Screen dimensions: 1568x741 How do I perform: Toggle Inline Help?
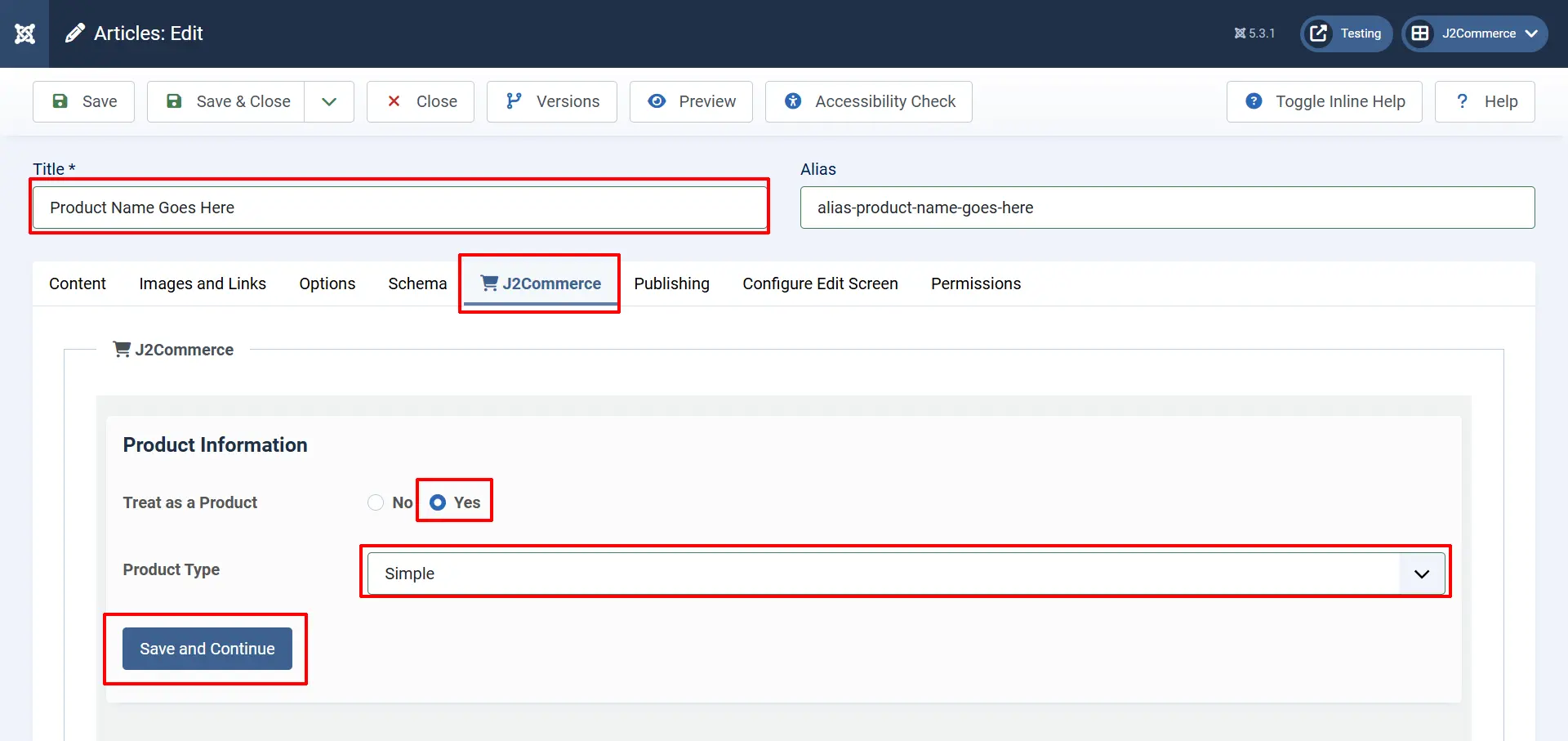[x=1325, y=101]
